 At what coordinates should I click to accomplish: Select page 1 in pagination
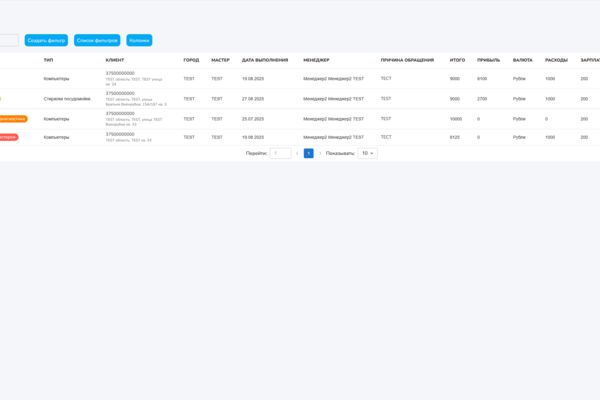pos(308,153)
